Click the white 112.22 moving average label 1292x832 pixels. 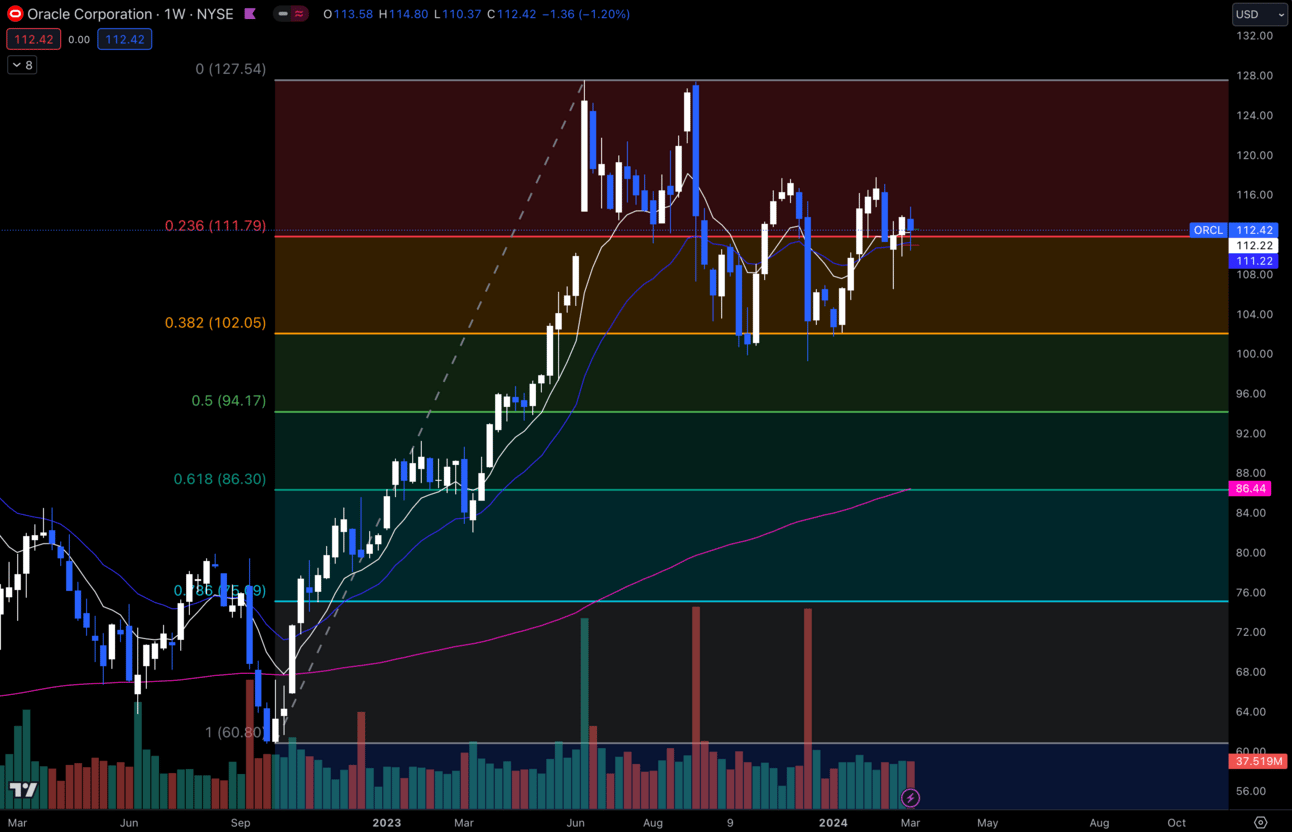[x=1254, y=246]
